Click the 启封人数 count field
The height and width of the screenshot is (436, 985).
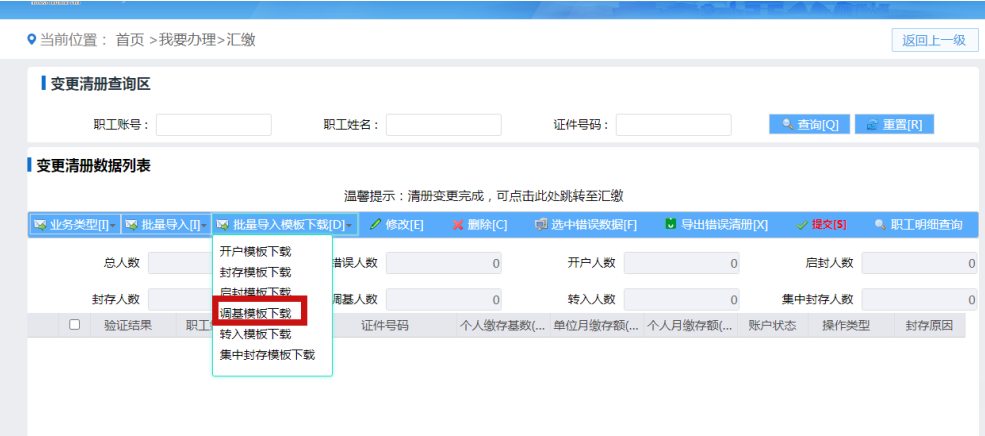pos(919,263)
